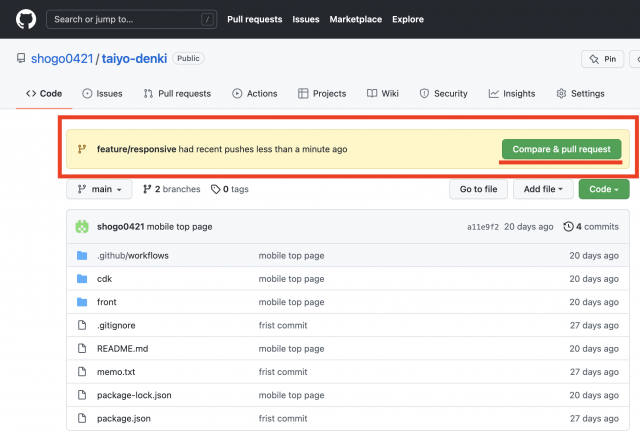Open commit hash a11e9f2
The width and height of the screenshot is (640, 436).
[483, 227]
